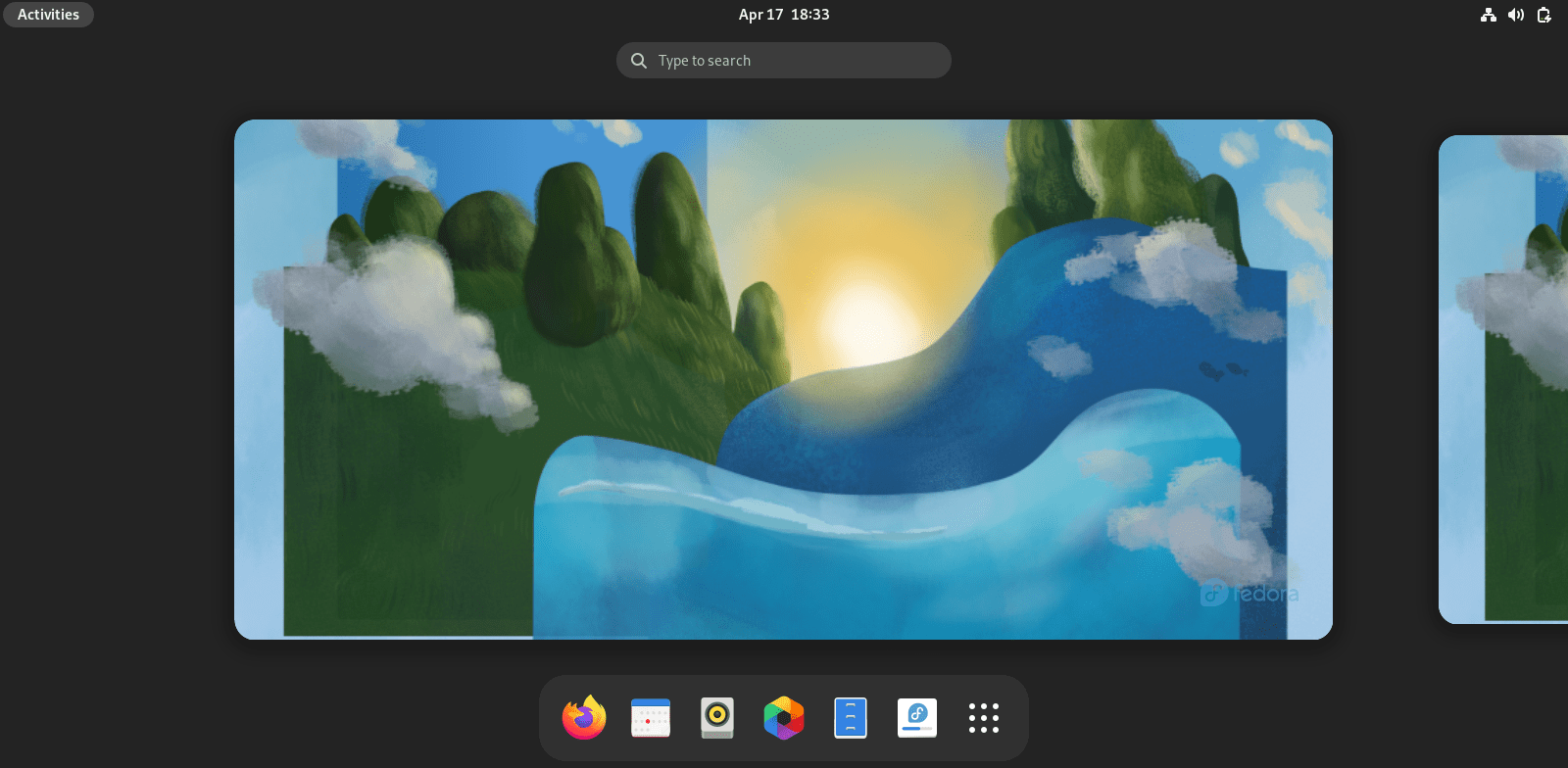Click the Activities button
This screenshot has width=1568, height=768.
48,15
